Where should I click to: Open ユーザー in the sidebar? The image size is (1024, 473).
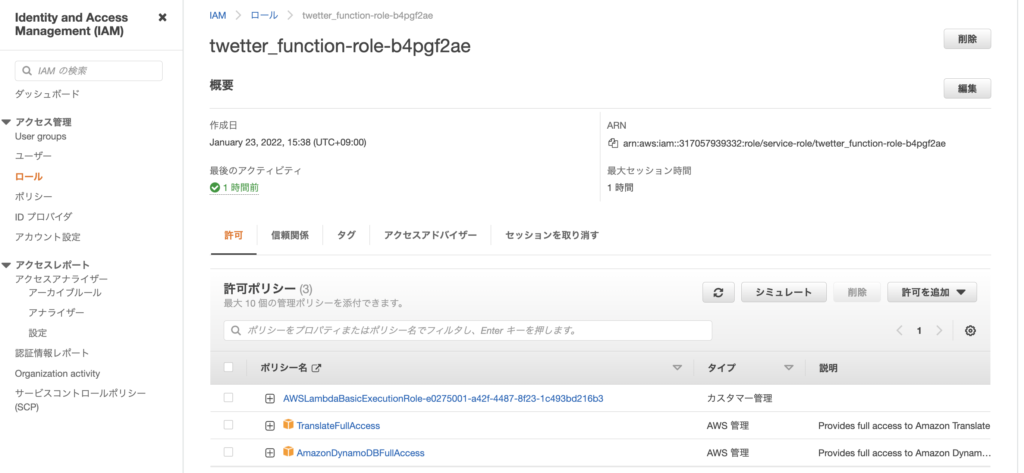33,156
